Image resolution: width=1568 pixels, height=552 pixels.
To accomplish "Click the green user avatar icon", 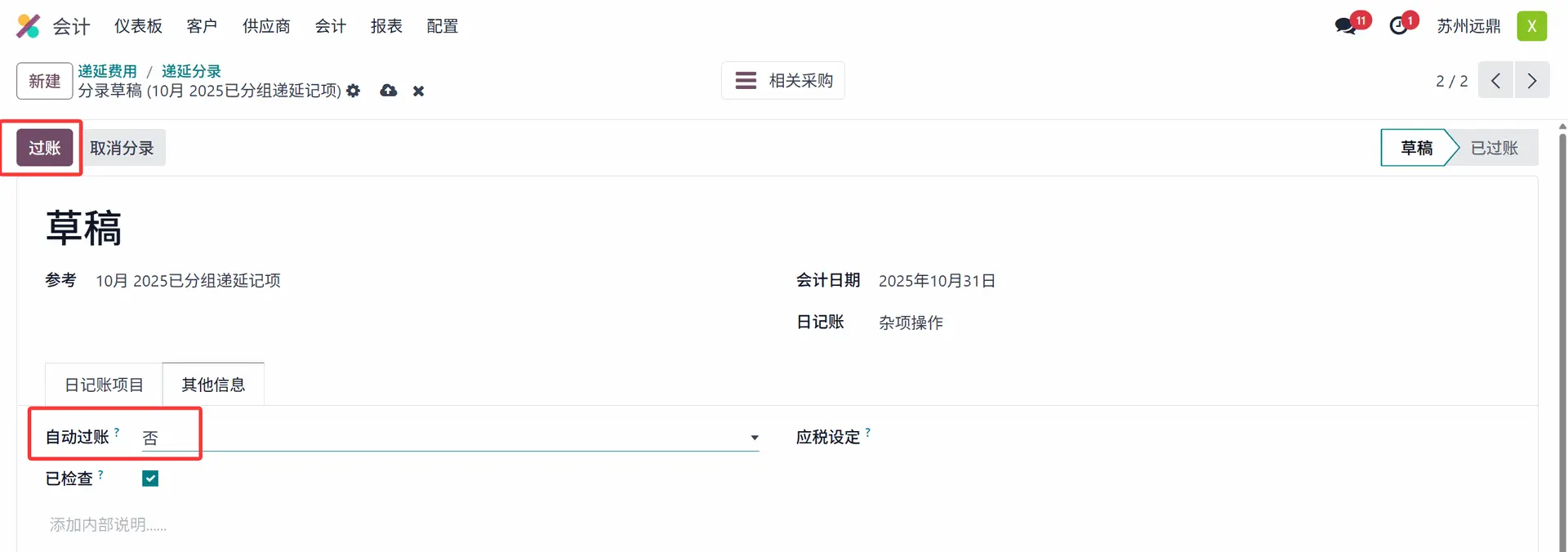I will coord(1532,26).
